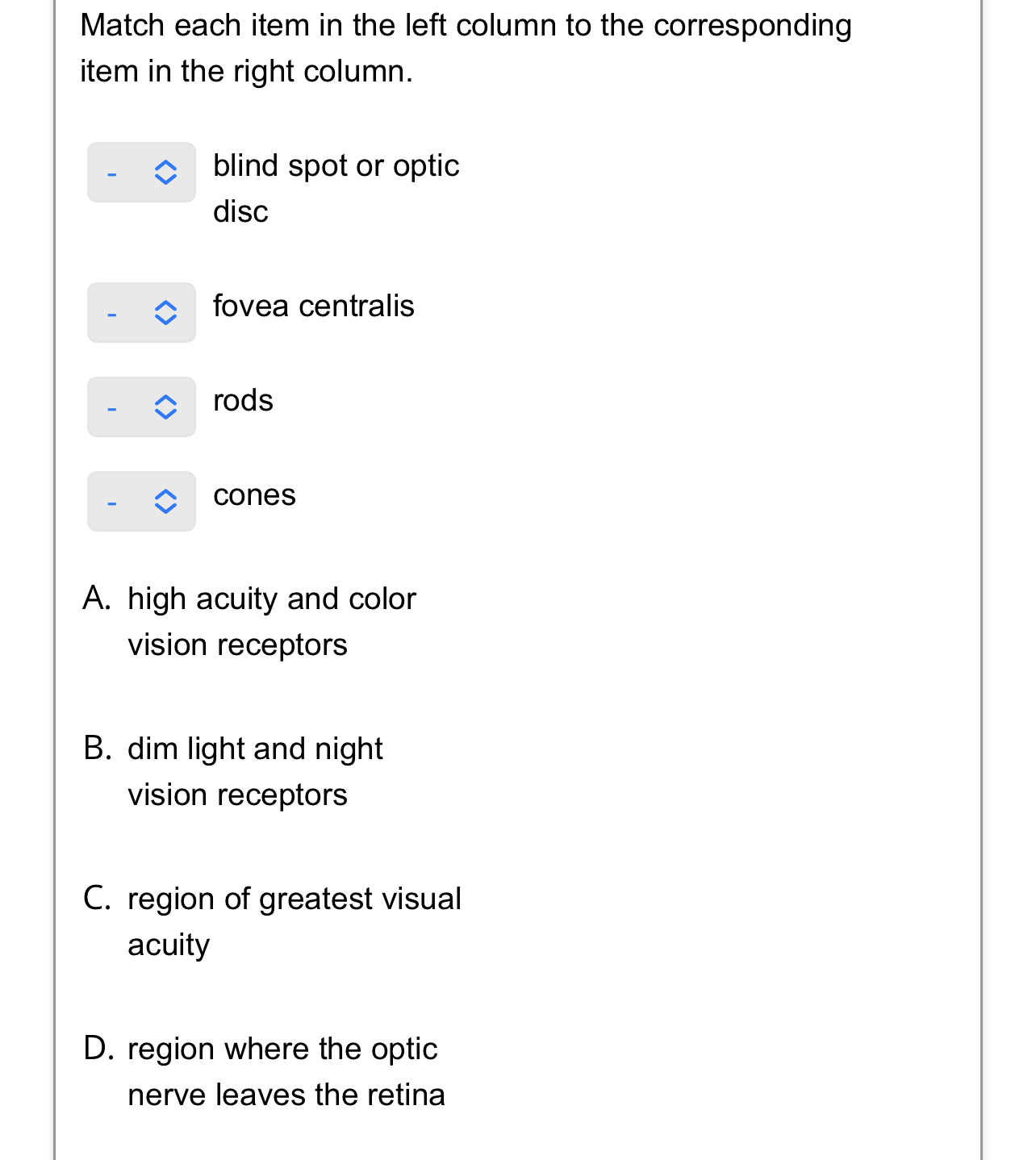Click the cones label text
This screenshot has height=1160, width=1036.
[x=255, y=496]
